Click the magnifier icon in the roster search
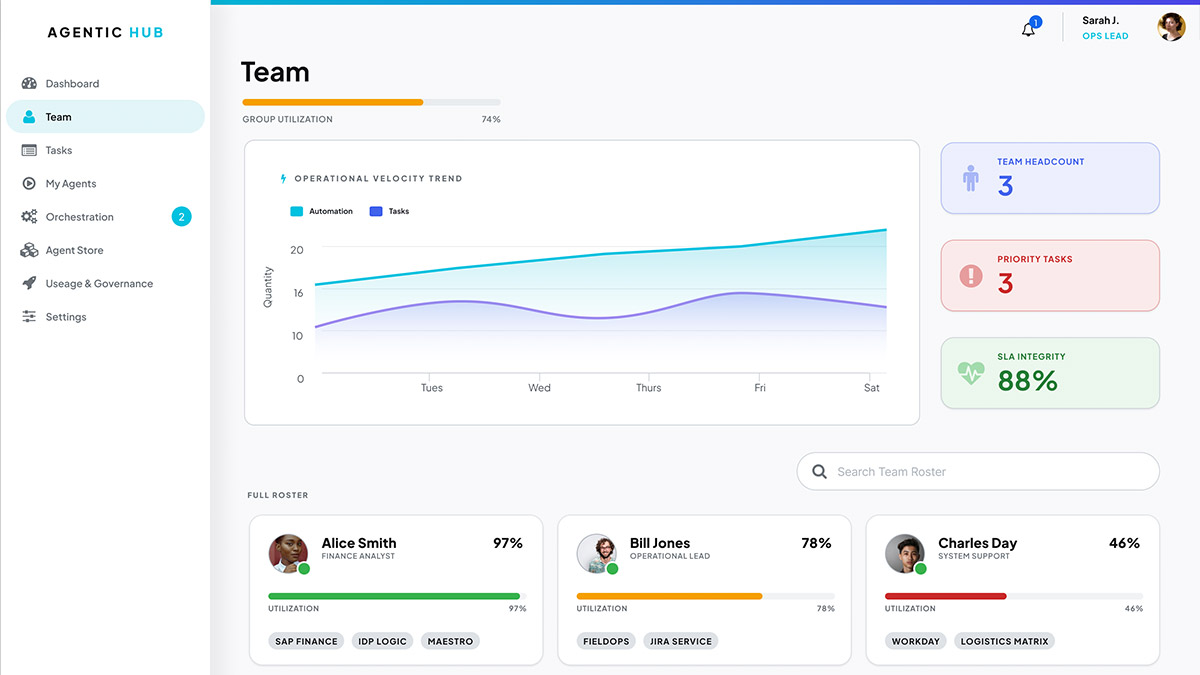 (819, 472)
